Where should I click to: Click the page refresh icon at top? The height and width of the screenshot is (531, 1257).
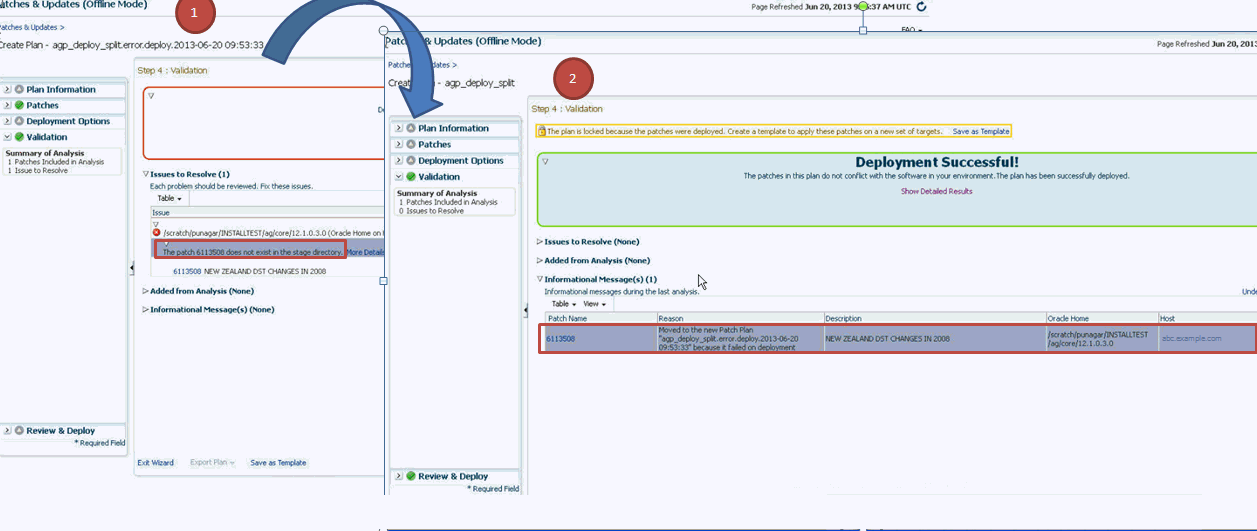(x=921, y=6)
